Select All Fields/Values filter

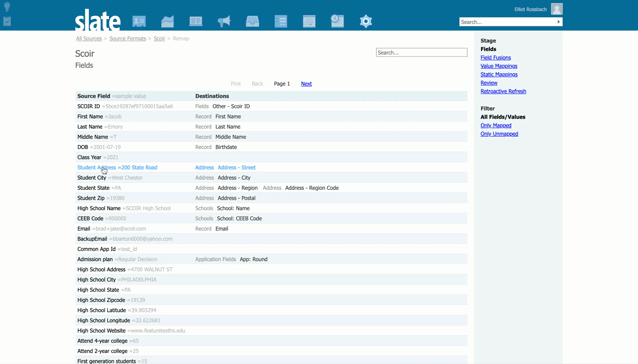tap(503, 117)
